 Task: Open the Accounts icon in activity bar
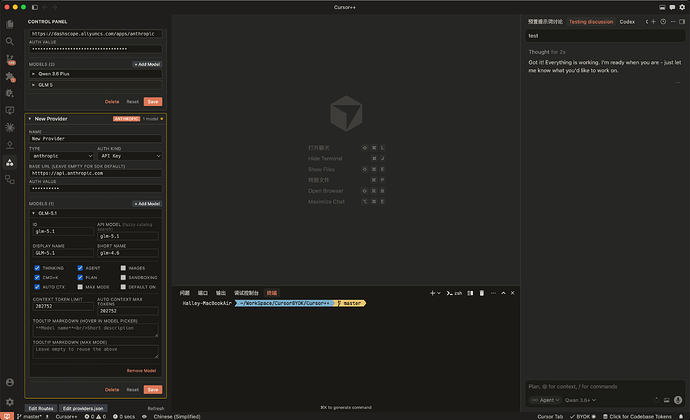[10, 382]
